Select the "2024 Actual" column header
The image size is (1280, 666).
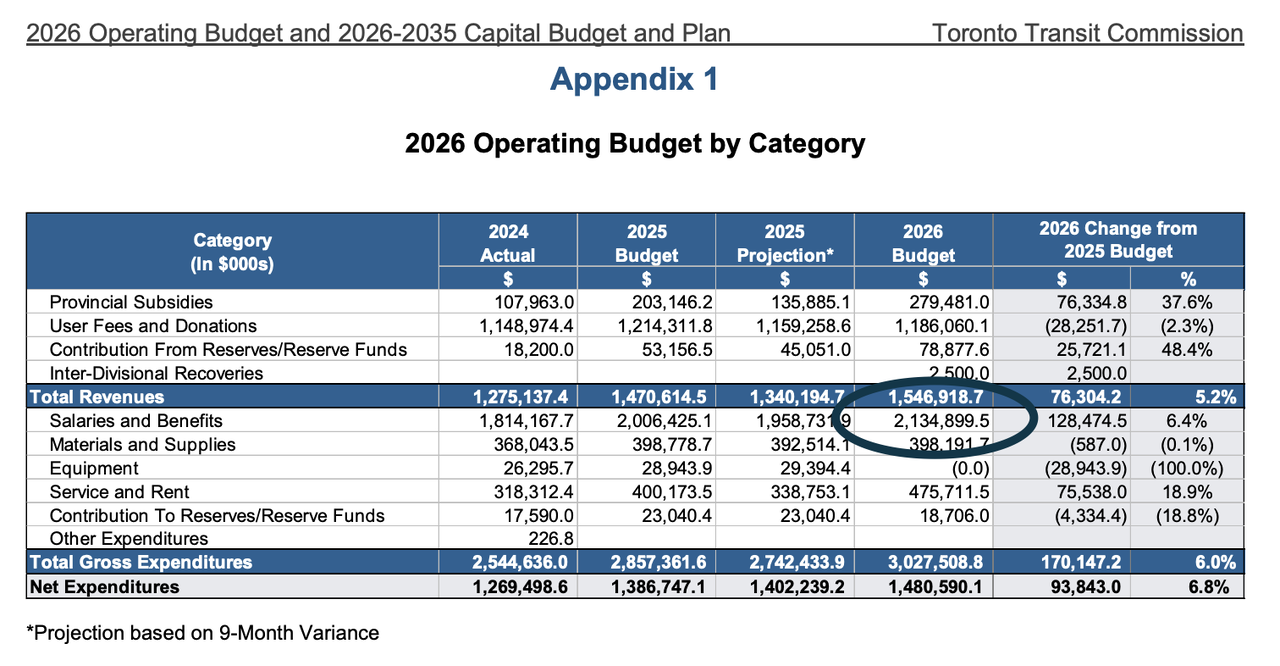point(507,243)
